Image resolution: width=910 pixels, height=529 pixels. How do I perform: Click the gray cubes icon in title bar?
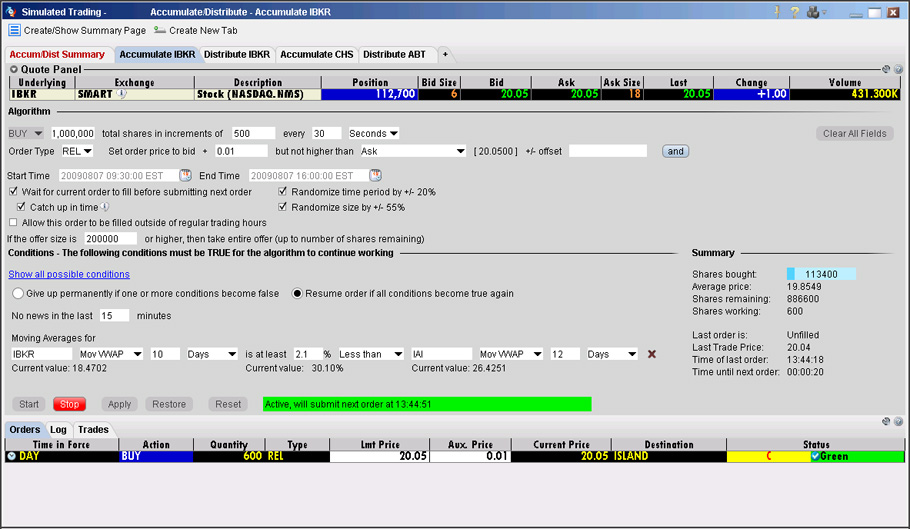click(x=813, y=12)
